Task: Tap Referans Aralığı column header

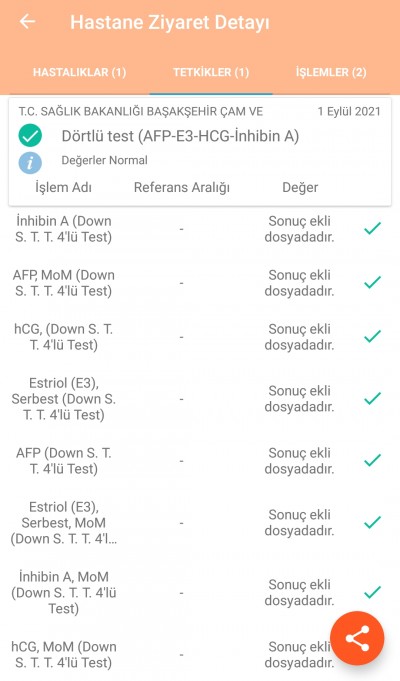Action: pos(182,188)
